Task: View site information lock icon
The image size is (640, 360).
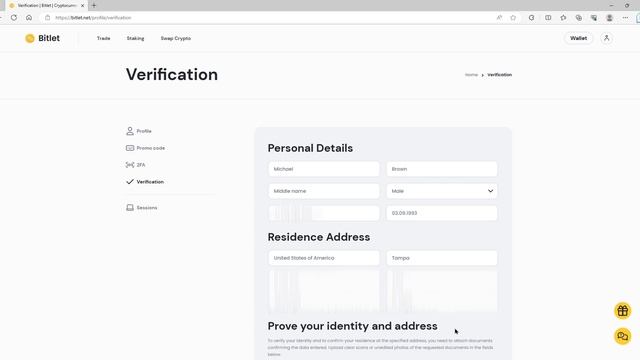Action: (x=47, y=18)
